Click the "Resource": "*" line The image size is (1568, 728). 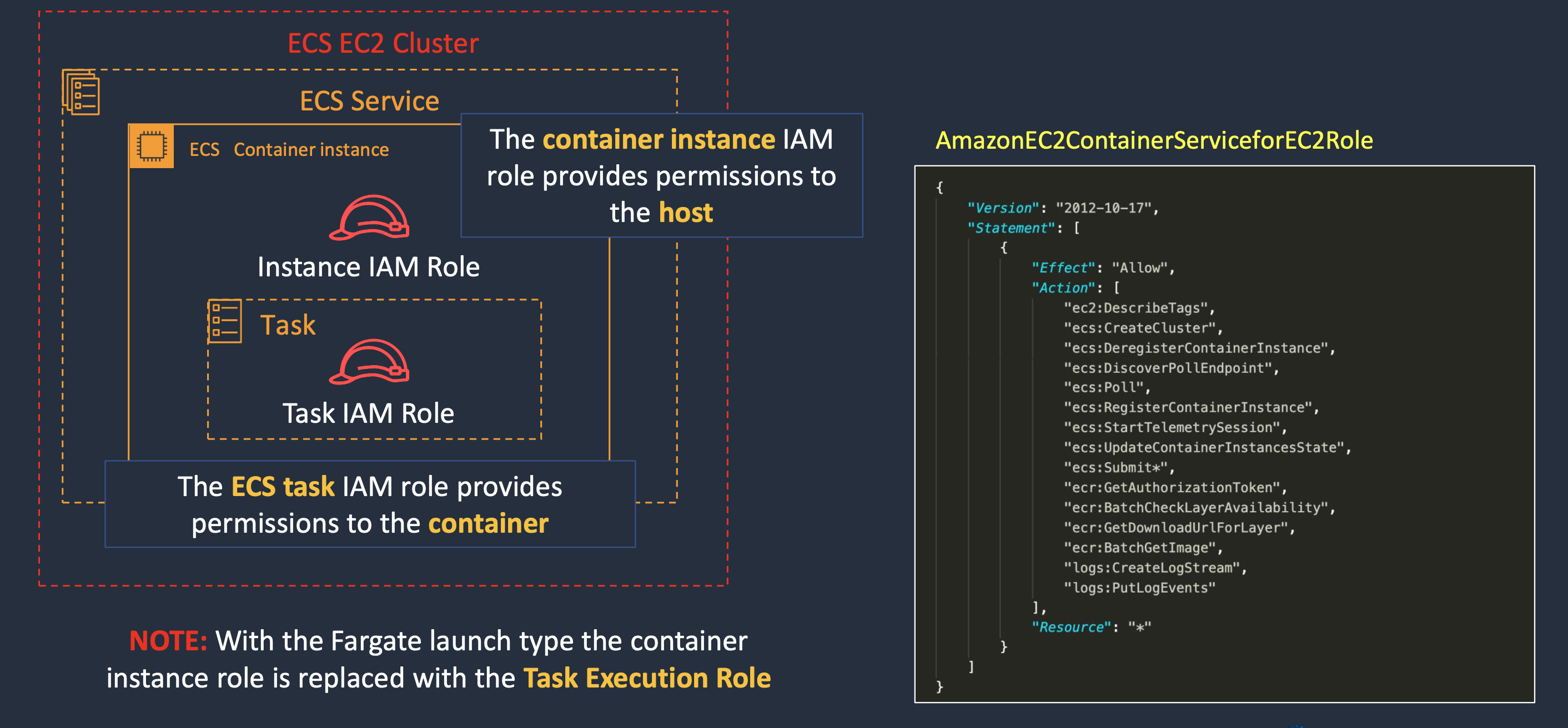[x=1092, y=627]
